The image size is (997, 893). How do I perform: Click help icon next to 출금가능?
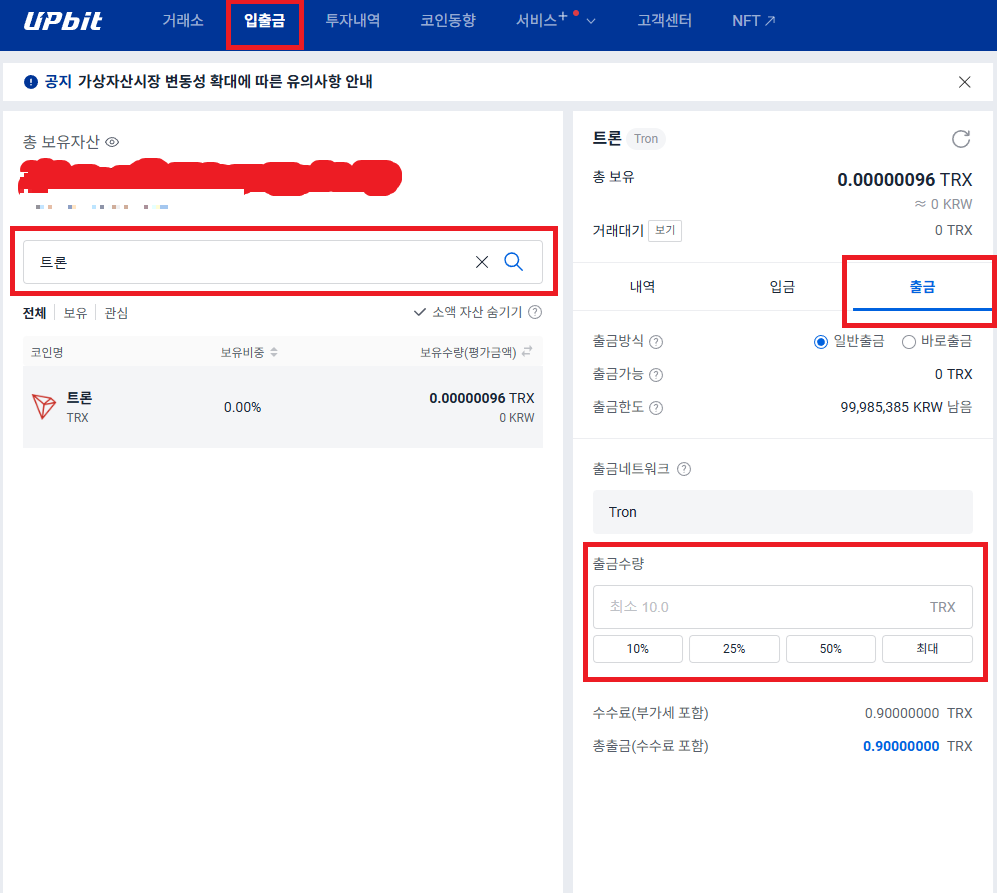[x=656, y=375]
